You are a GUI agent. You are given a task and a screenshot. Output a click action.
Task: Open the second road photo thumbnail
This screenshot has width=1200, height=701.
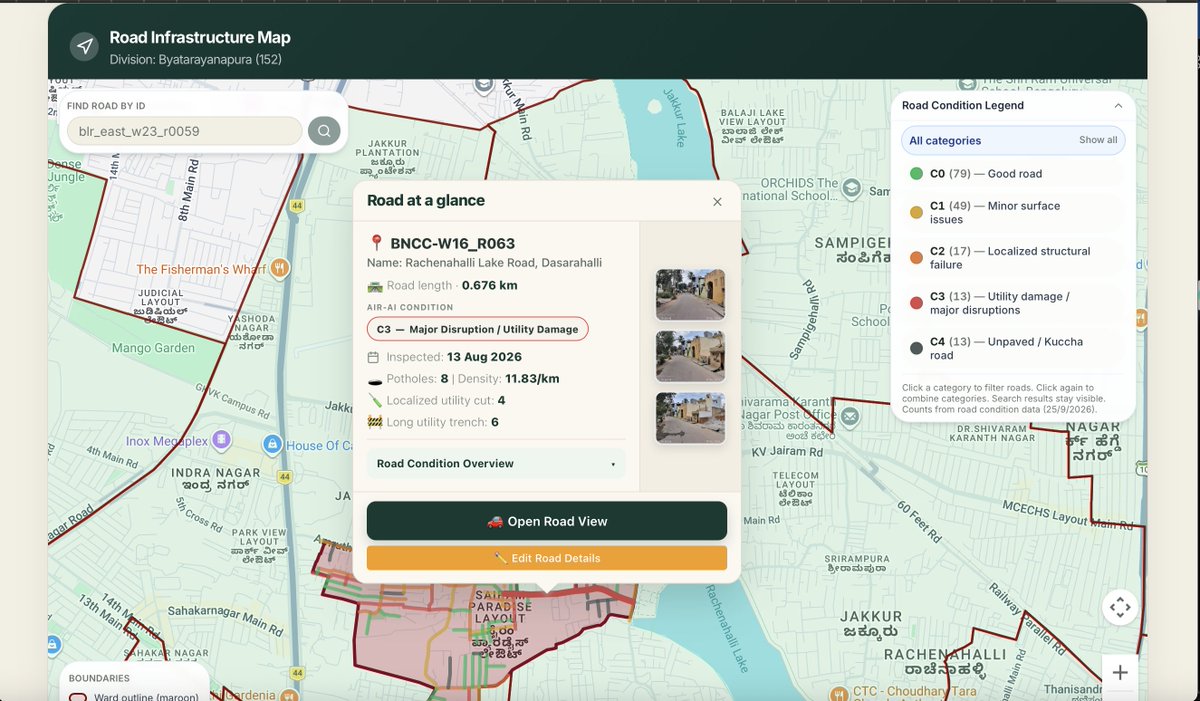690,356
